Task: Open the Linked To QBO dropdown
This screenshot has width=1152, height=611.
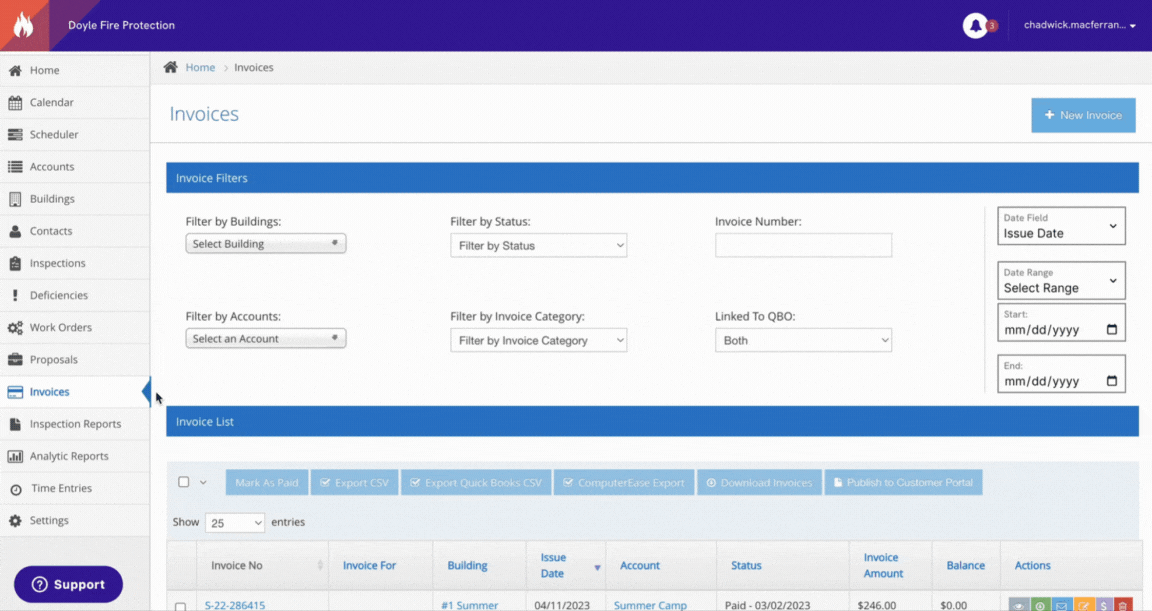Action: (x=803, y=339)
